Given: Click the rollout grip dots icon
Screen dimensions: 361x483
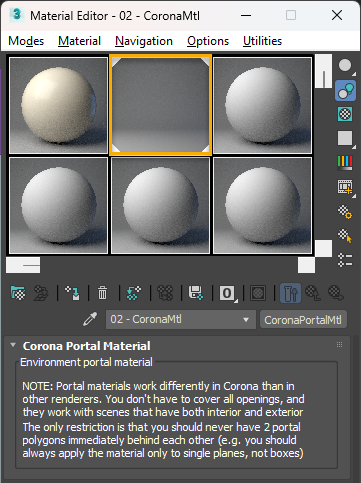Looking at the screenshot, I should [339, 345].
